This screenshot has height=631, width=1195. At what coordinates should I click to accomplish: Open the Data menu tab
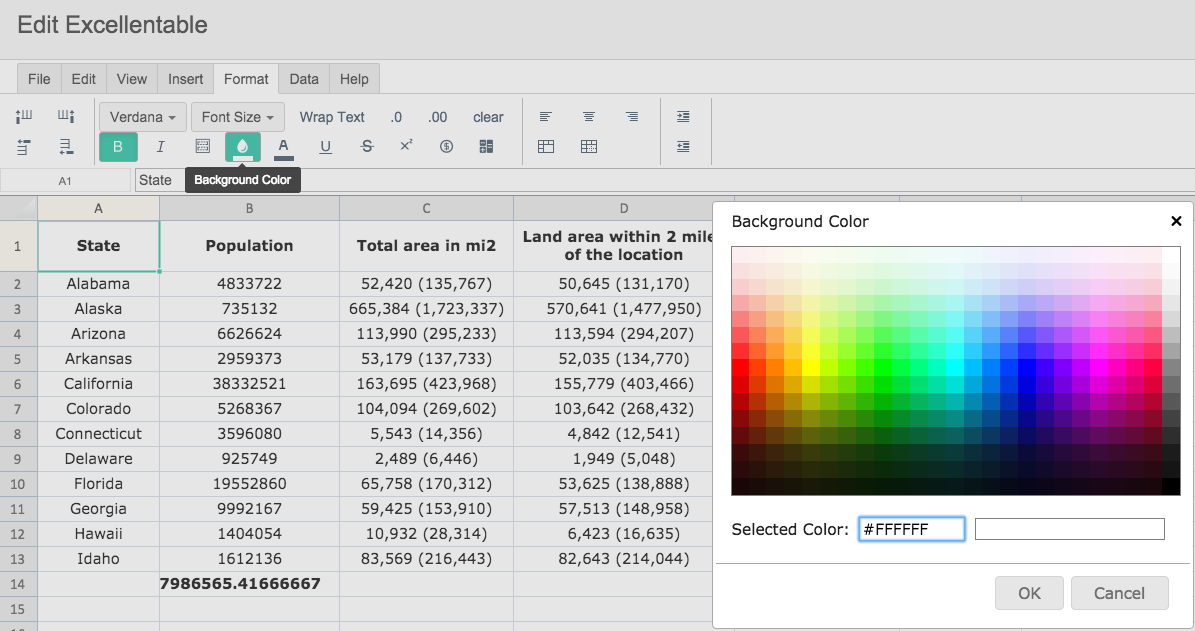[303, 79]
